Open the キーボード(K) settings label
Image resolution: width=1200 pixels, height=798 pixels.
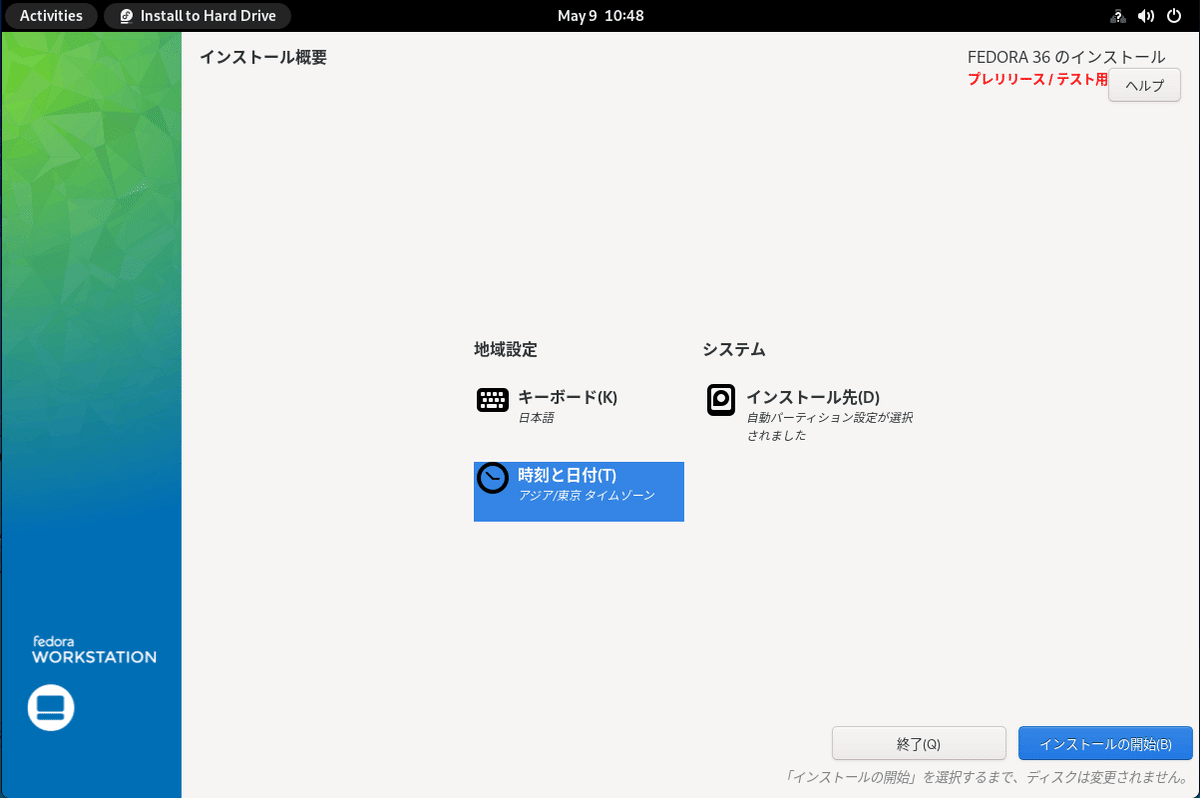coord(568,397)
